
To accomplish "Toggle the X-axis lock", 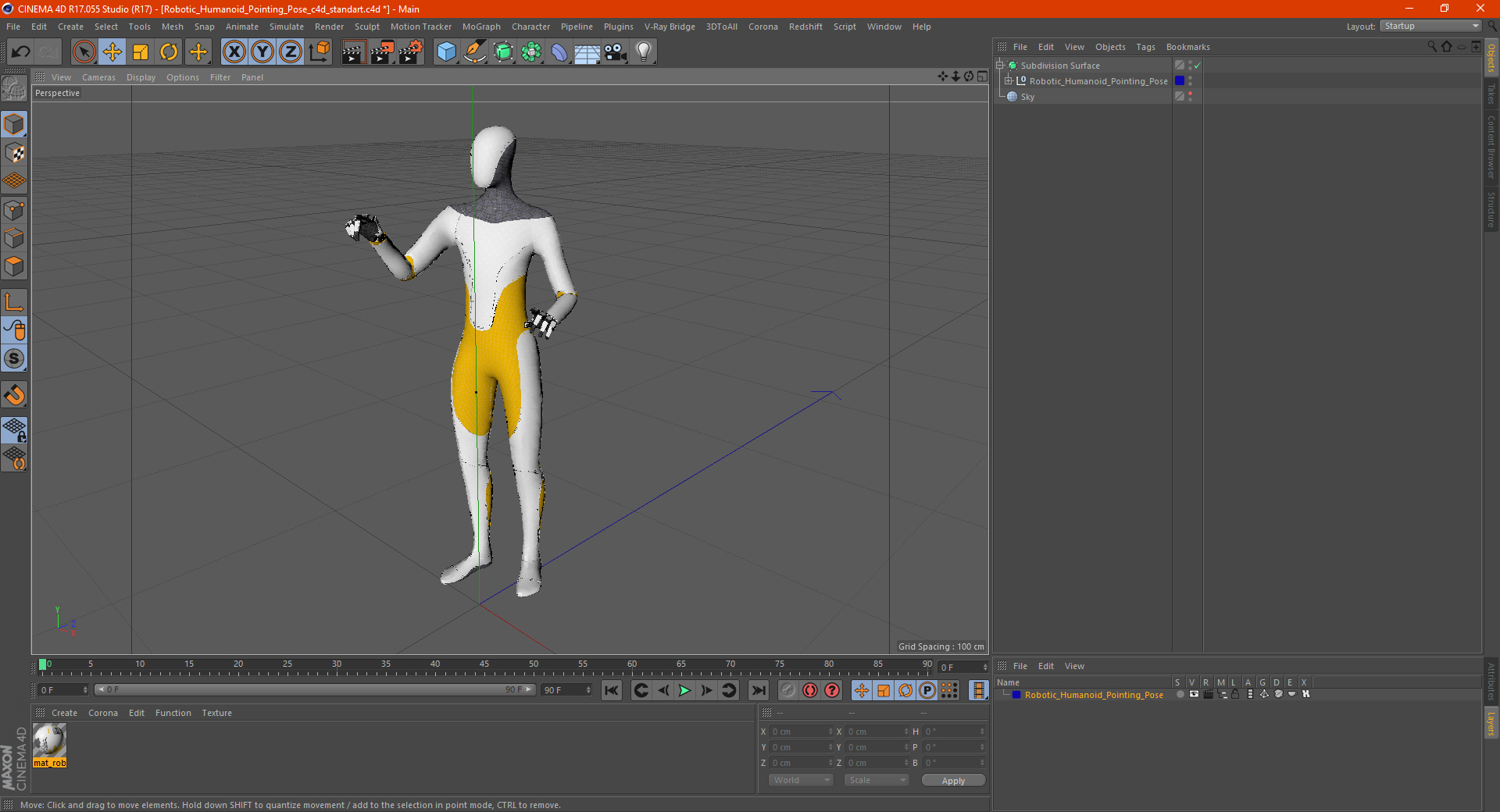I will 234,52.
